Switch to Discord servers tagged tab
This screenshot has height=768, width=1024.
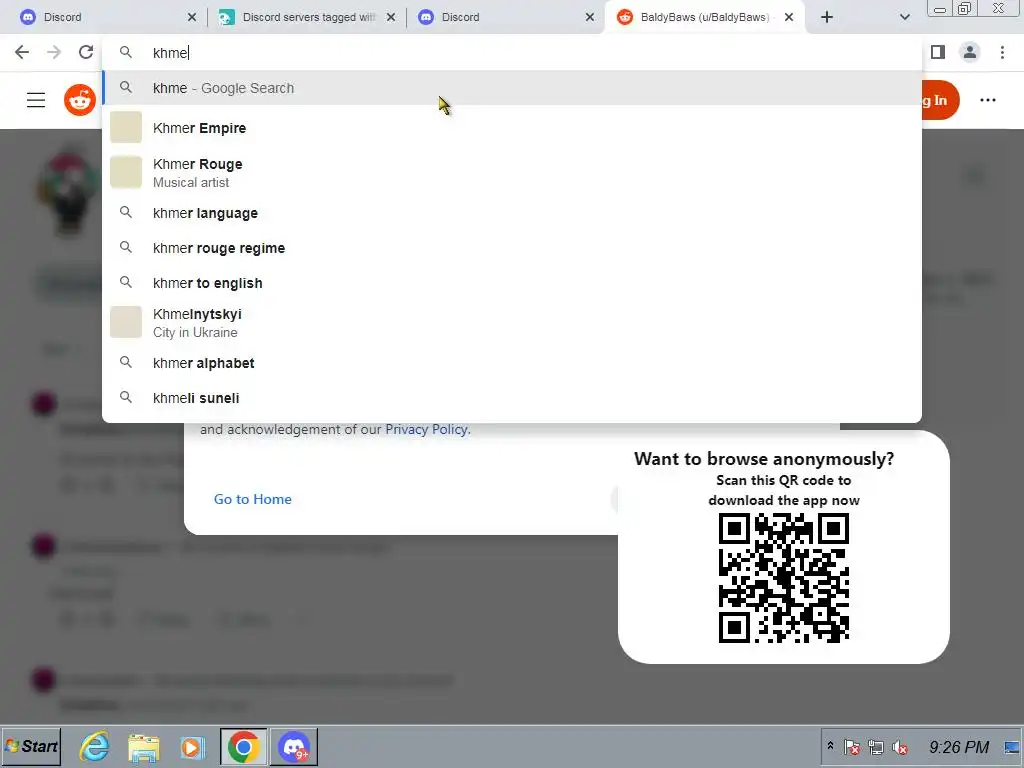pos(307,17)
